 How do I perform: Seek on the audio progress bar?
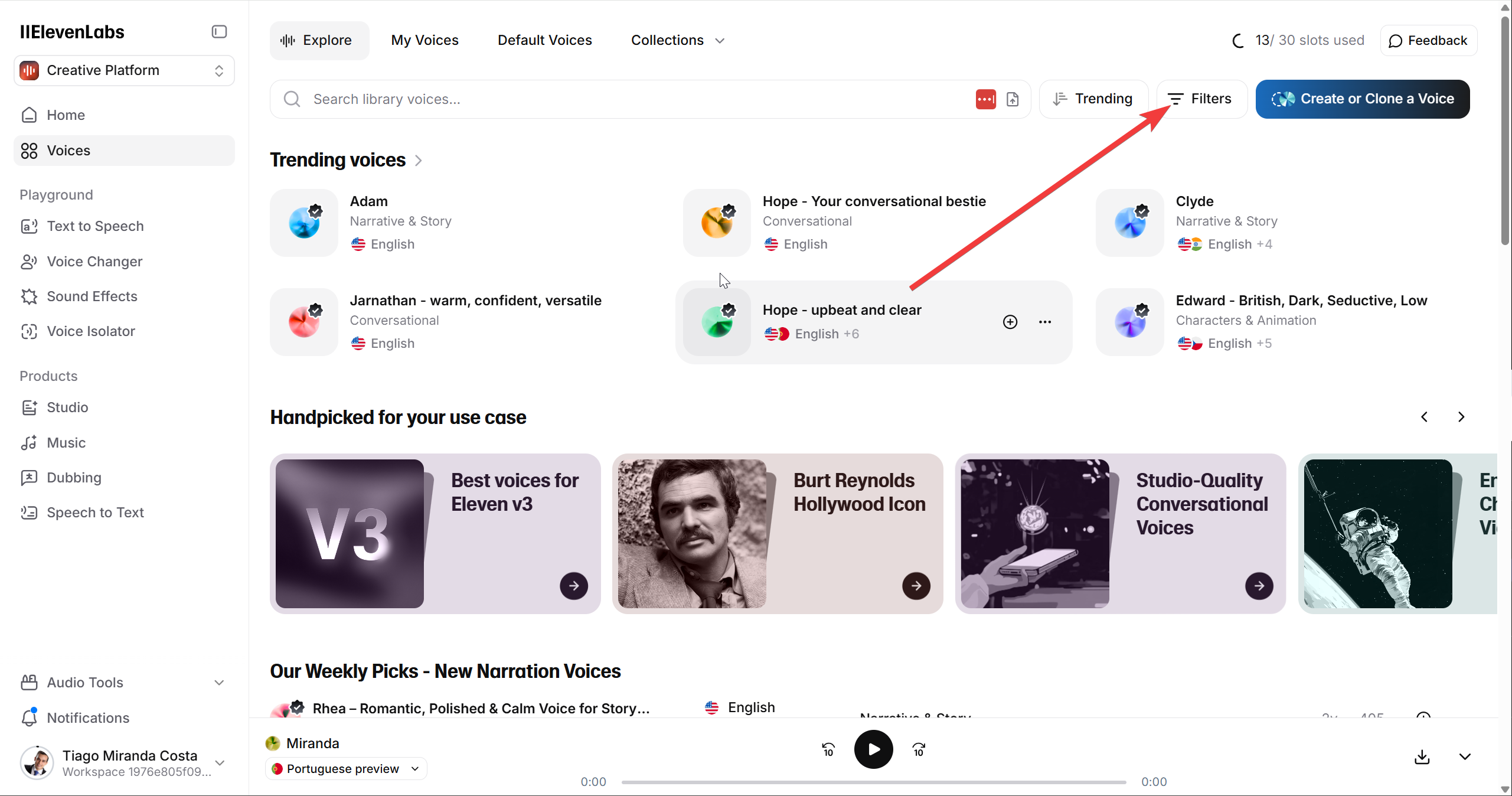pyautogui.click(x=874, y=782)
